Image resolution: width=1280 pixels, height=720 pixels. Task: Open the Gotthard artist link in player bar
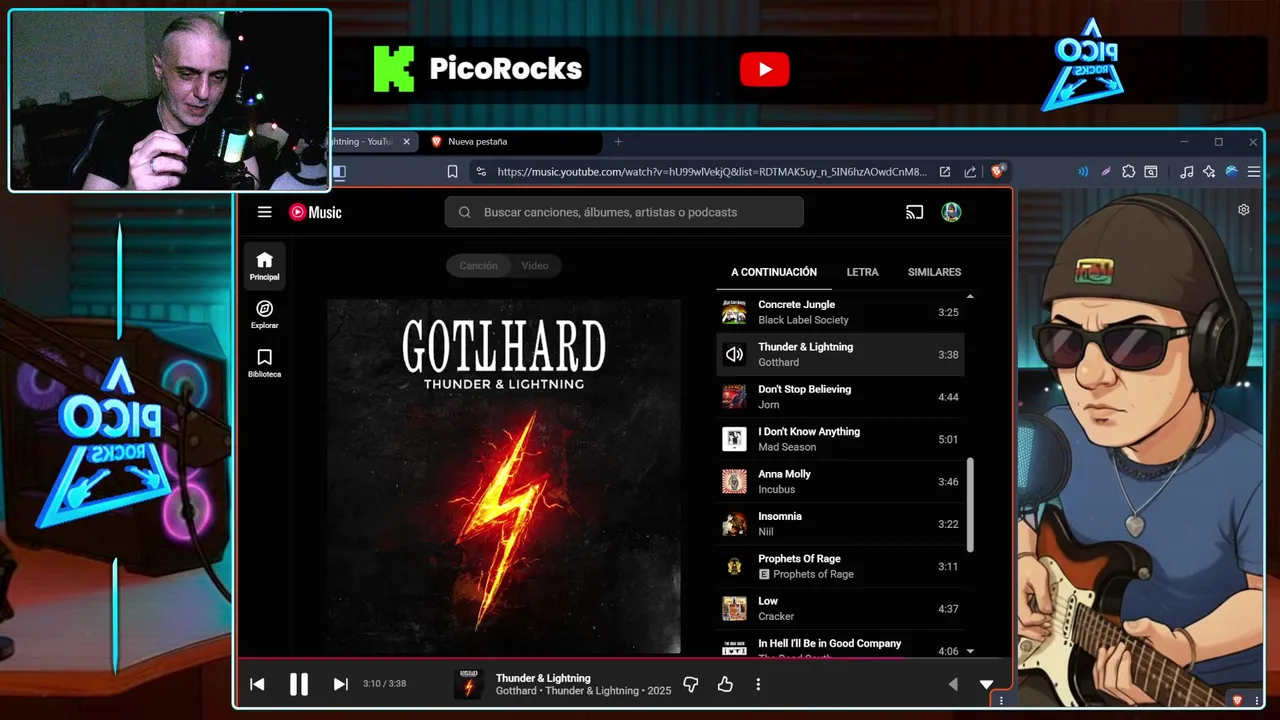[x=516, y=691]
